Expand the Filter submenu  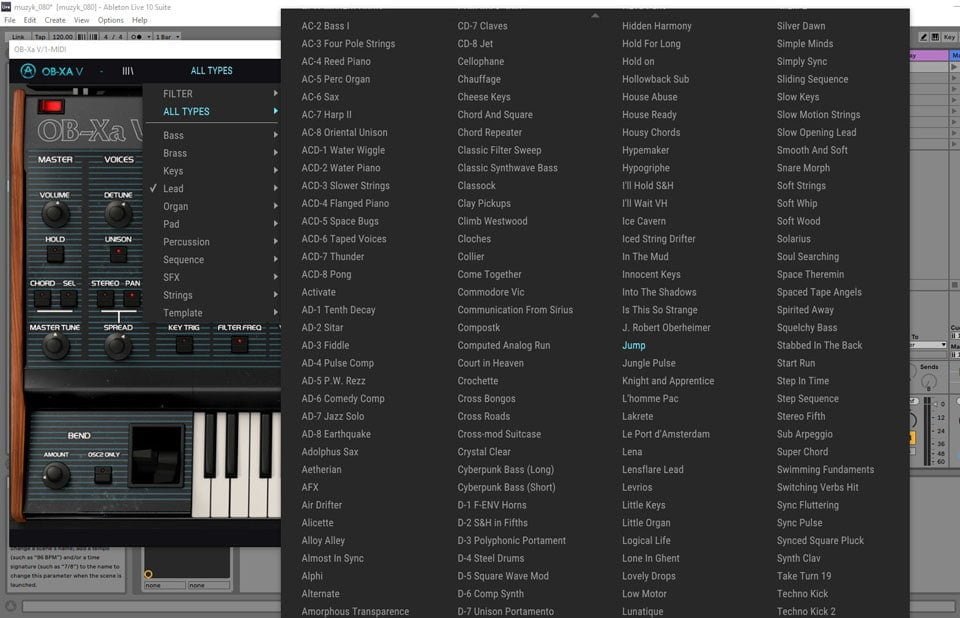tap(212, 94)
